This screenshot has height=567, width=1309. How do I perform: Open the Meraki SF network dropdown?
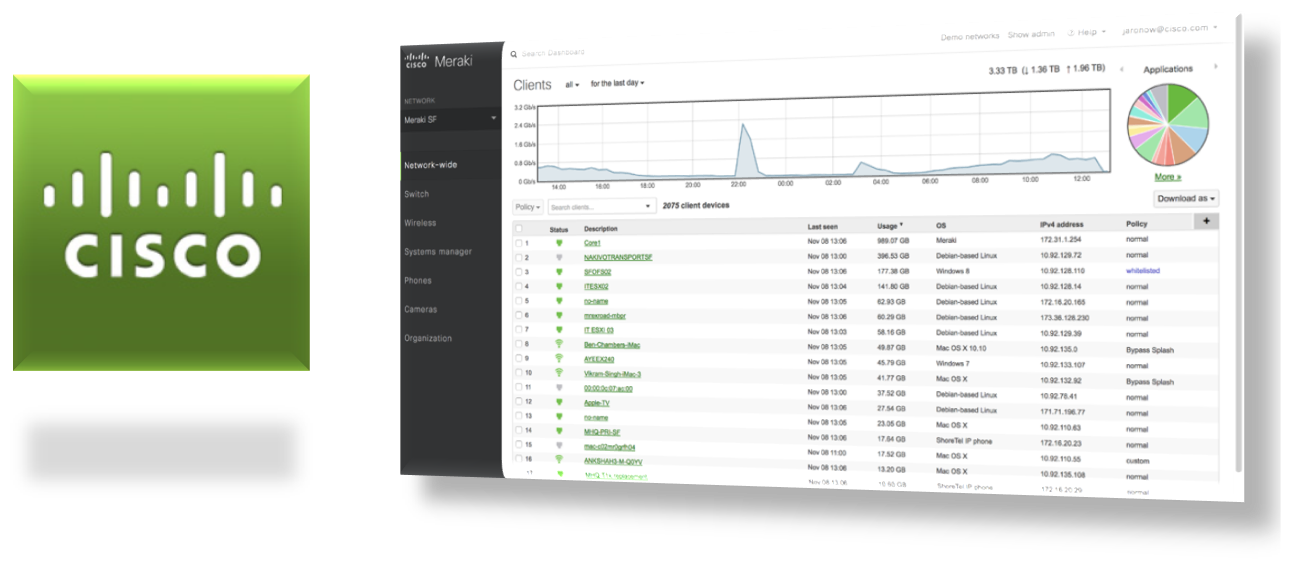pyautogui.click(x=450, y=119)
